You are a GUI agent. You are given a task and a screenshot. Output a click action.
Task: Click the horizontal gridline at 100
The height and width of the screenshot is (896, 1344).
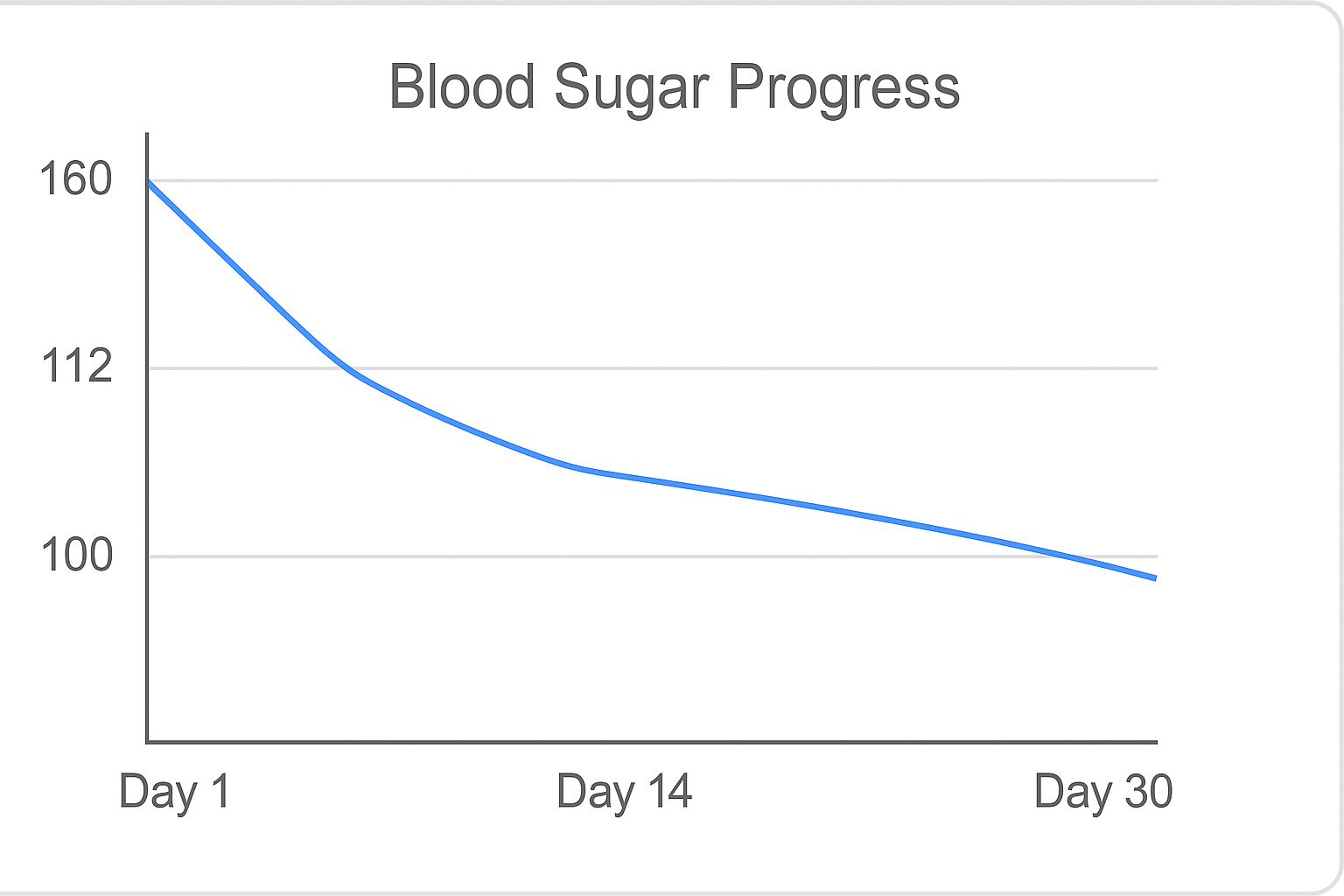(612, 556)
